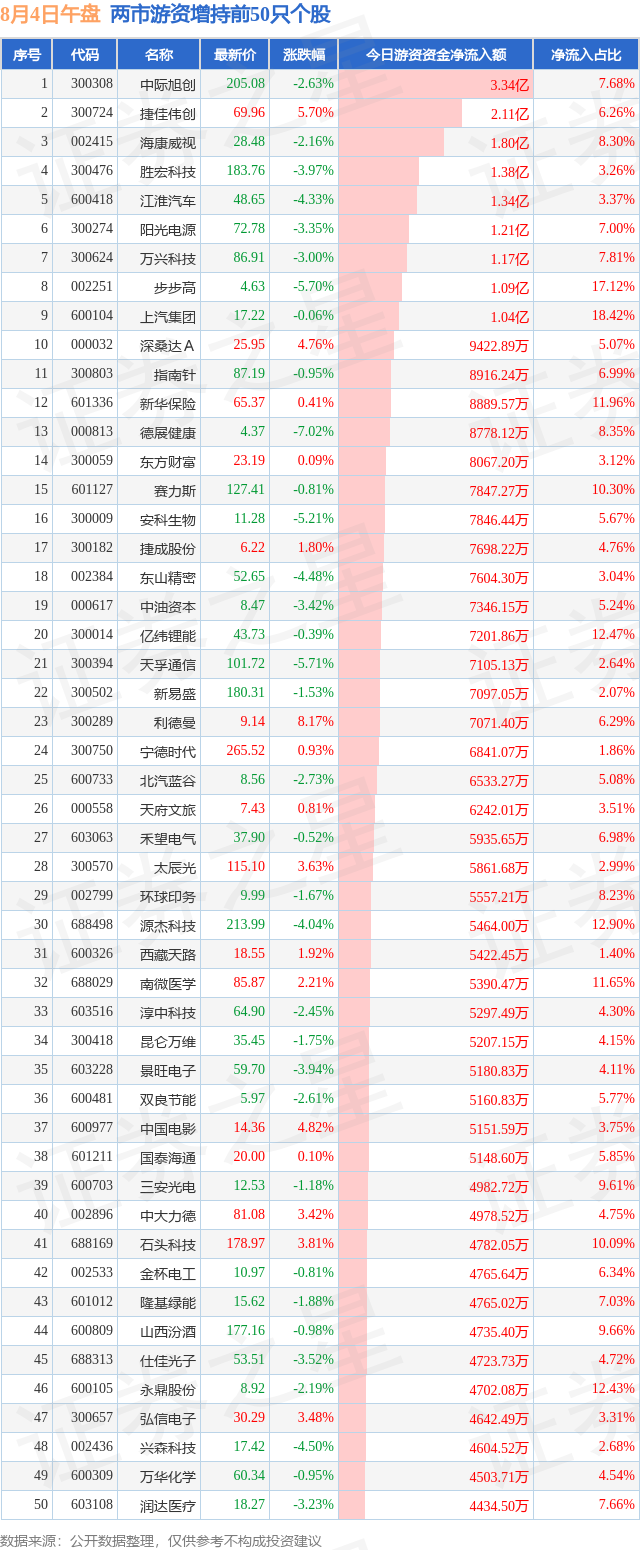Click the 代码 column header
Screen dimensions: 640x1550
pyautogui.click(x=85, y=55)
